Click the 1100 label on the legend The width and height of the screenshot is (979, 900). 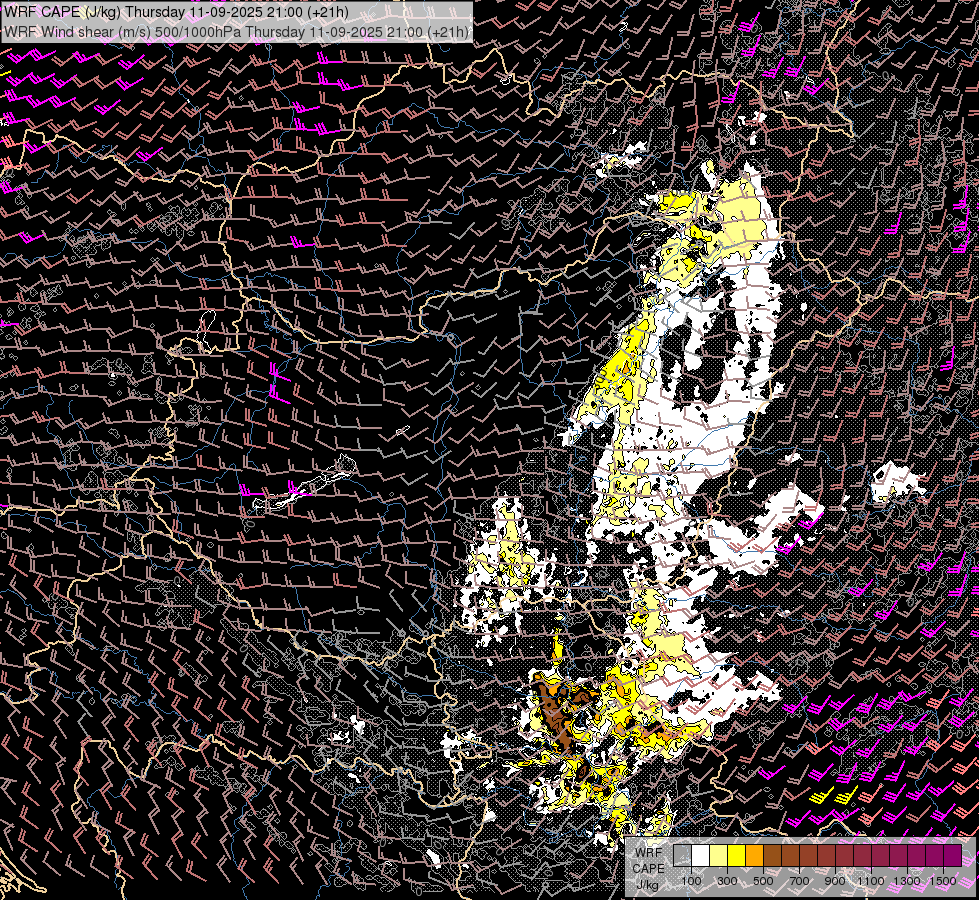coord(871,881)
